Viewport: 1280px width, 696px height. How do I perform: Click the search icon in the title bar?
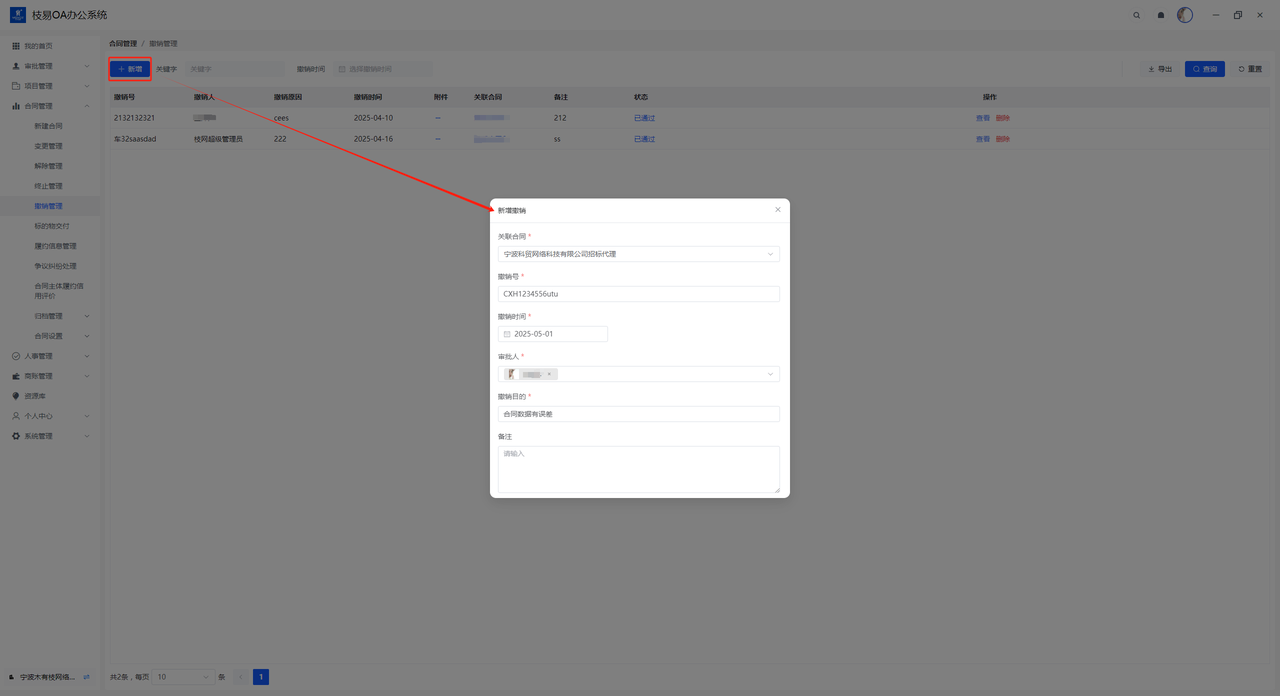pos(1136,15)
